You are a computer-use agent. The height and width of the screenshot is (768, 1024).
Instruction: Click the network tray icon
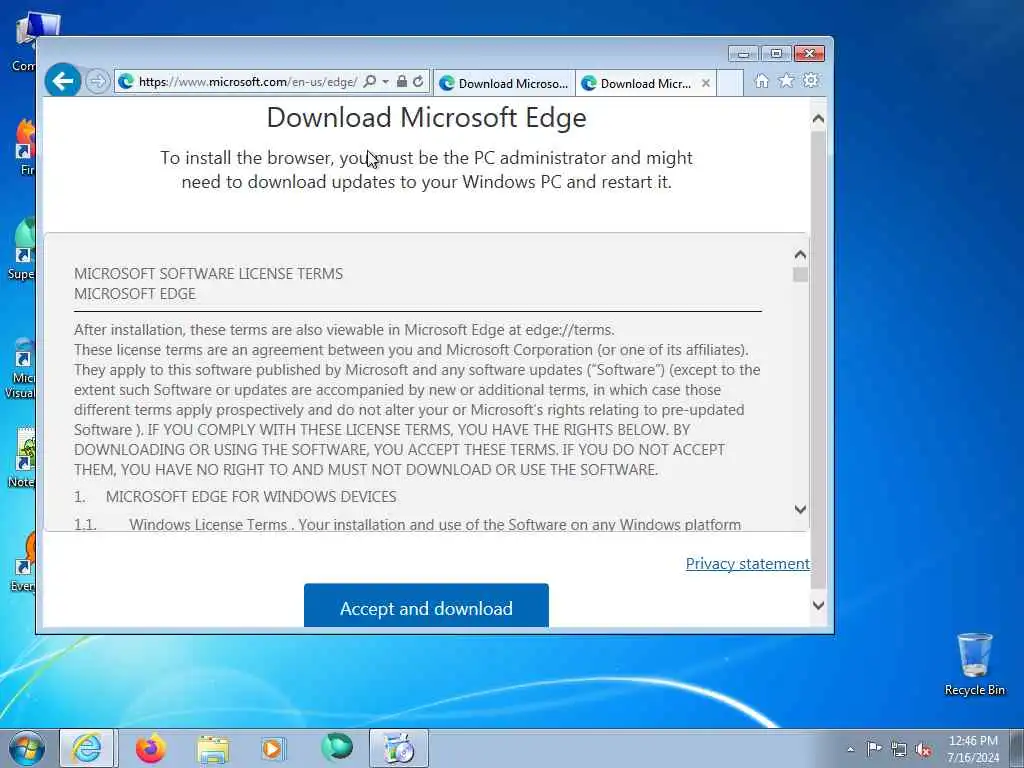pyautogui.click(x=899, y=750)
